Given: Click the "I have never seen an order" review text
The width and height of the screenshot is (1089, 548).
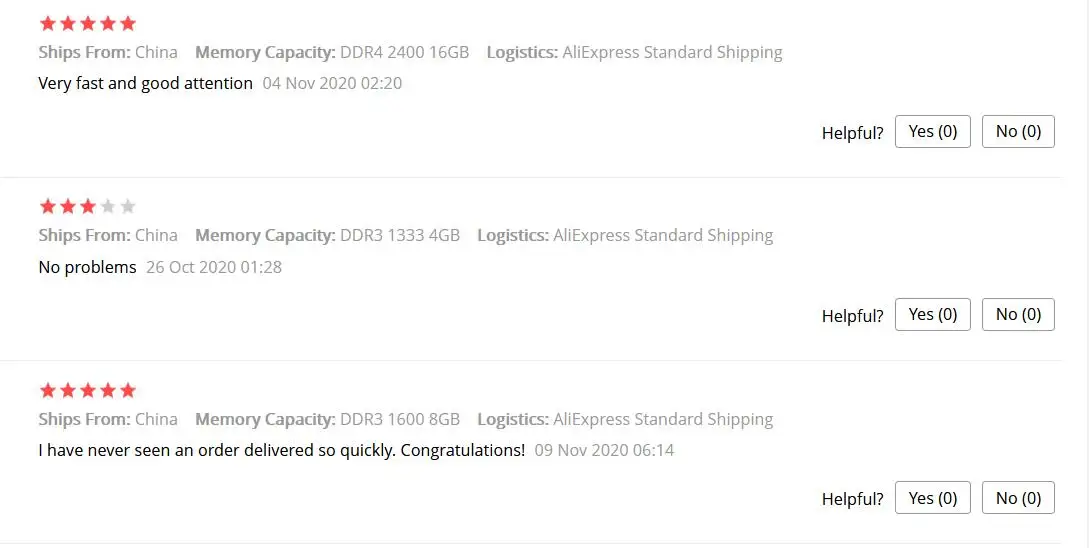Looking at the screenshot, I should click(x=281, y=450).
